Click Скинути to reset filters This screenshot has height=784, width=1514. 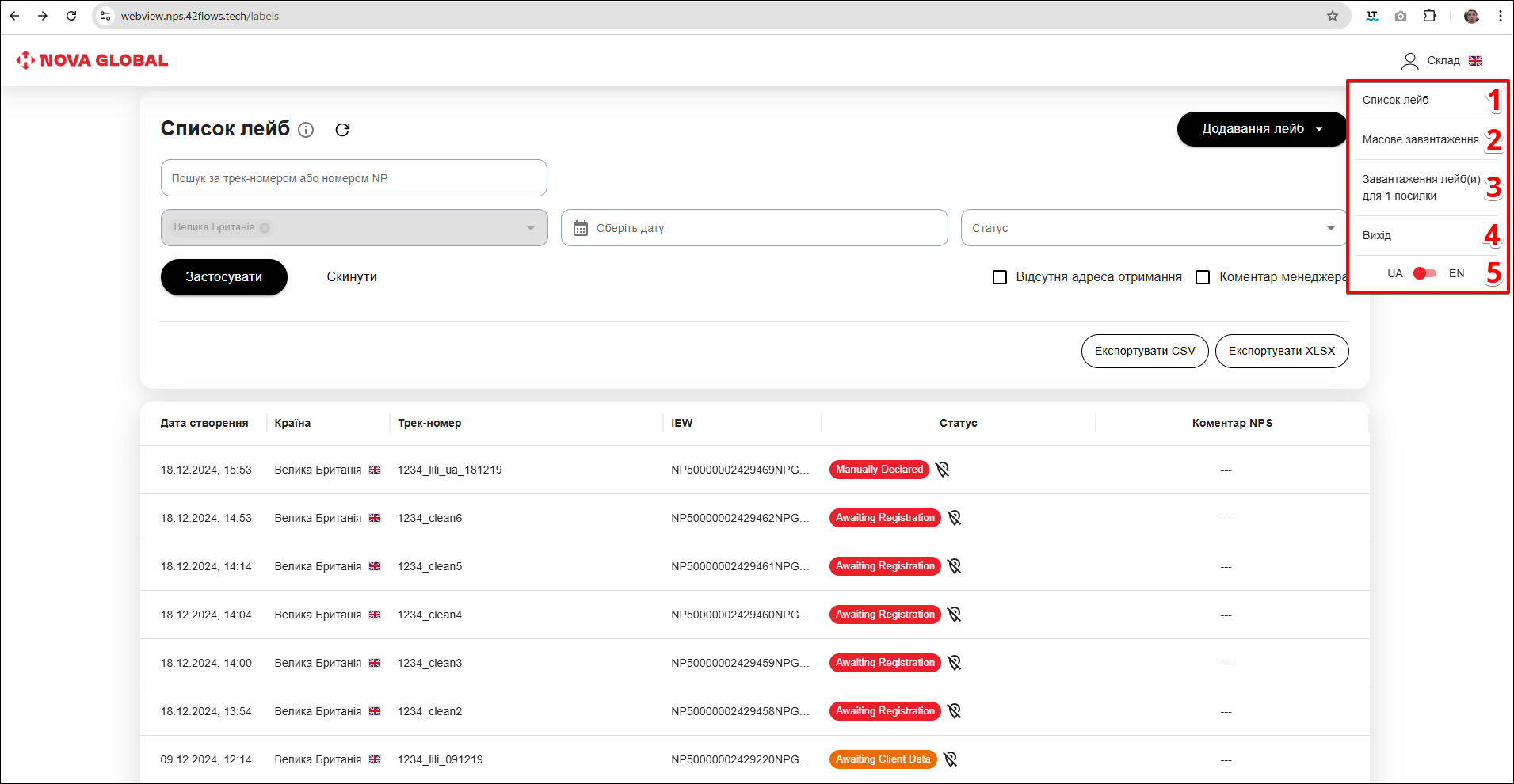click(352, 277)
